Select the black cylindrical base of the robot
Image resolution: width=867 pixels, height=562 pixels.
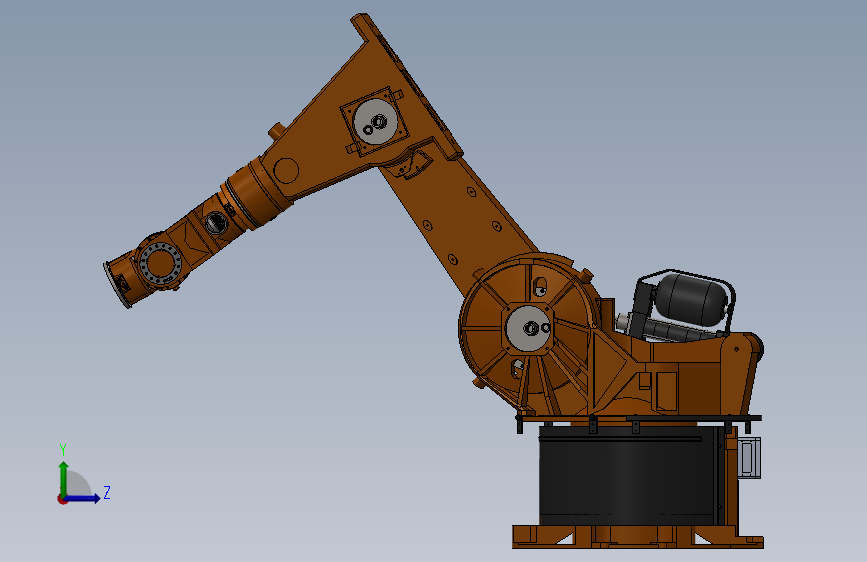click(x=629, y=476)
